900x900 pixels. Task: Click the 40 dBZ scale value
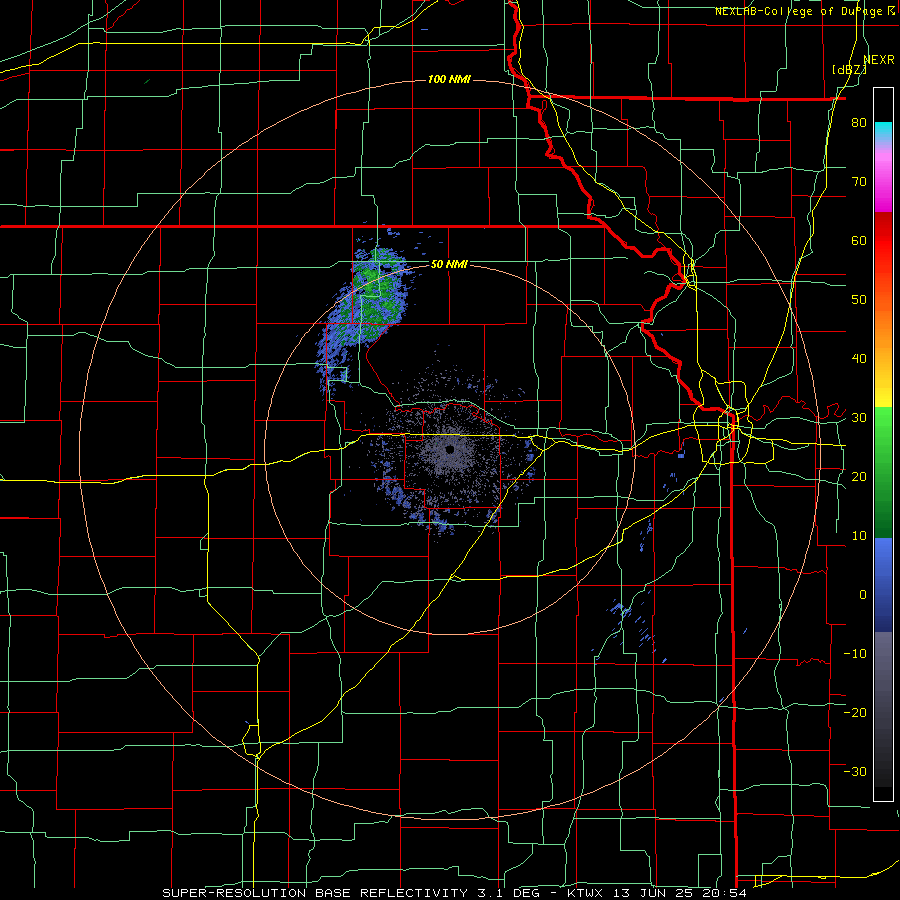tap(859, 359)
